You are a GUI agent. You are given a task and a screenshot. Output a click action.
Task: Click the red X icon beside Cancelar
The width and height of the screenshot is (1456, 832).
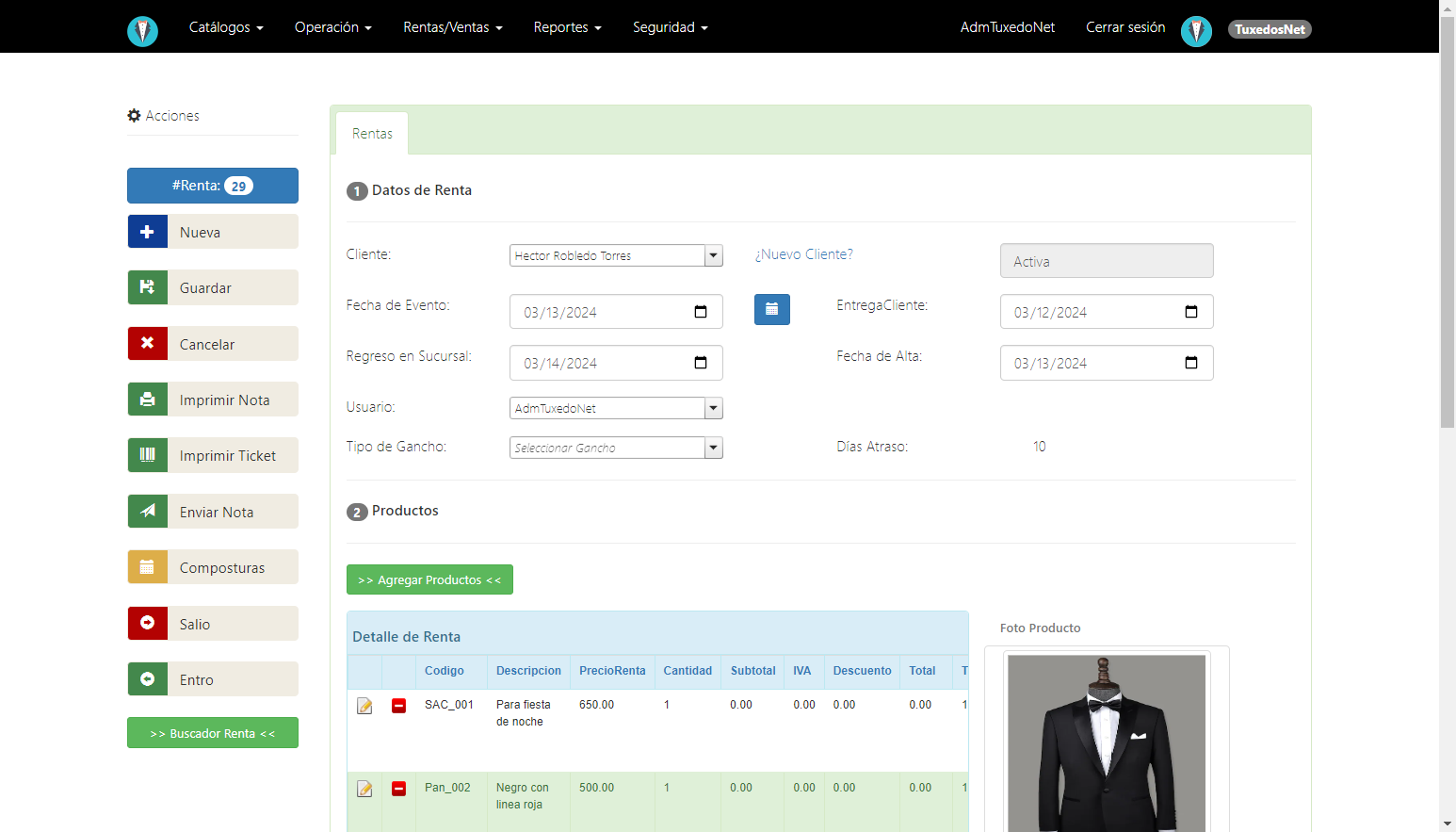[x=148, y=344]
